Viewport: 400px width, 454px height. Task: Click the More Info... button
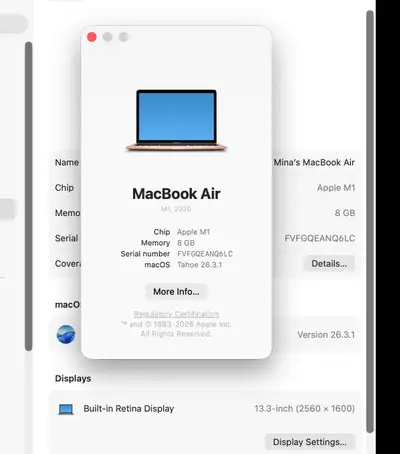point(176,292)
